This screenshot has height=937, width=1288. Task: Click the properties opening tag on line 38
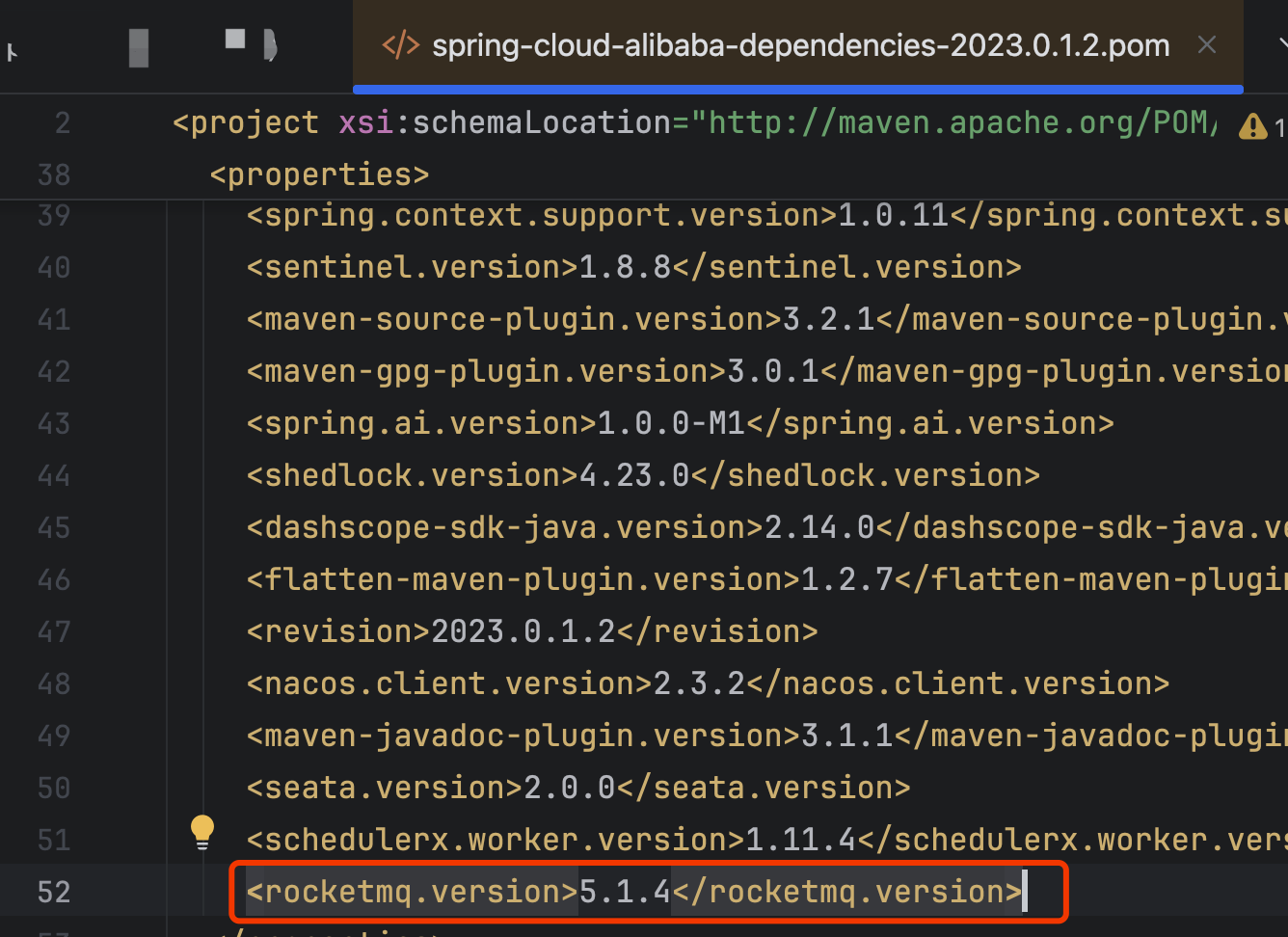pos(318,174)
